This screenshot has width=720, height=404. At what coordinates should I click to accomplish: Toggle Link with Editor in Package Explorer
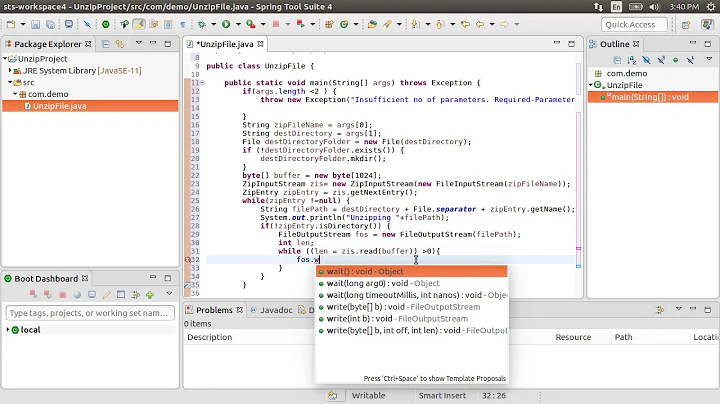click(x=120, y=44)
